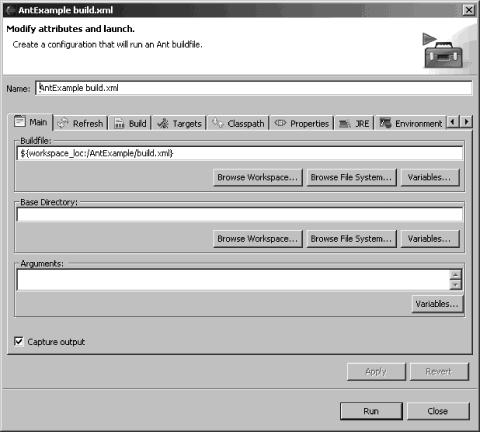Open Variables for Arguments section
This screenshot has width=481, height=434.
coord(437,304)
